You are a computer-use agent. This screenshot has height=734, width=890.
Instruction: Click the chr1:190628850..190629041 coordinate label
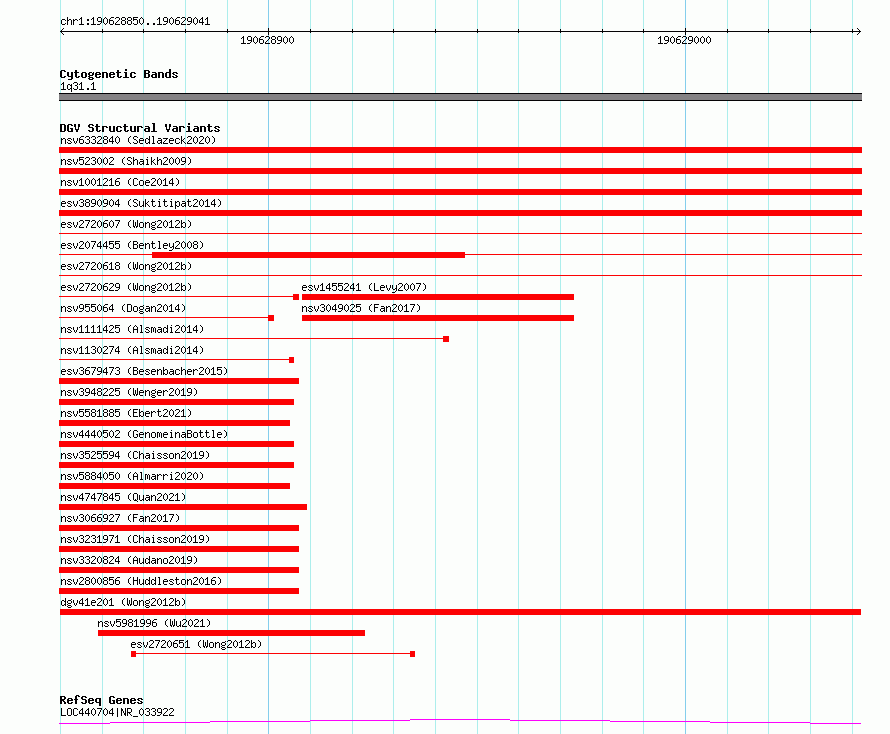click(135, 22)
